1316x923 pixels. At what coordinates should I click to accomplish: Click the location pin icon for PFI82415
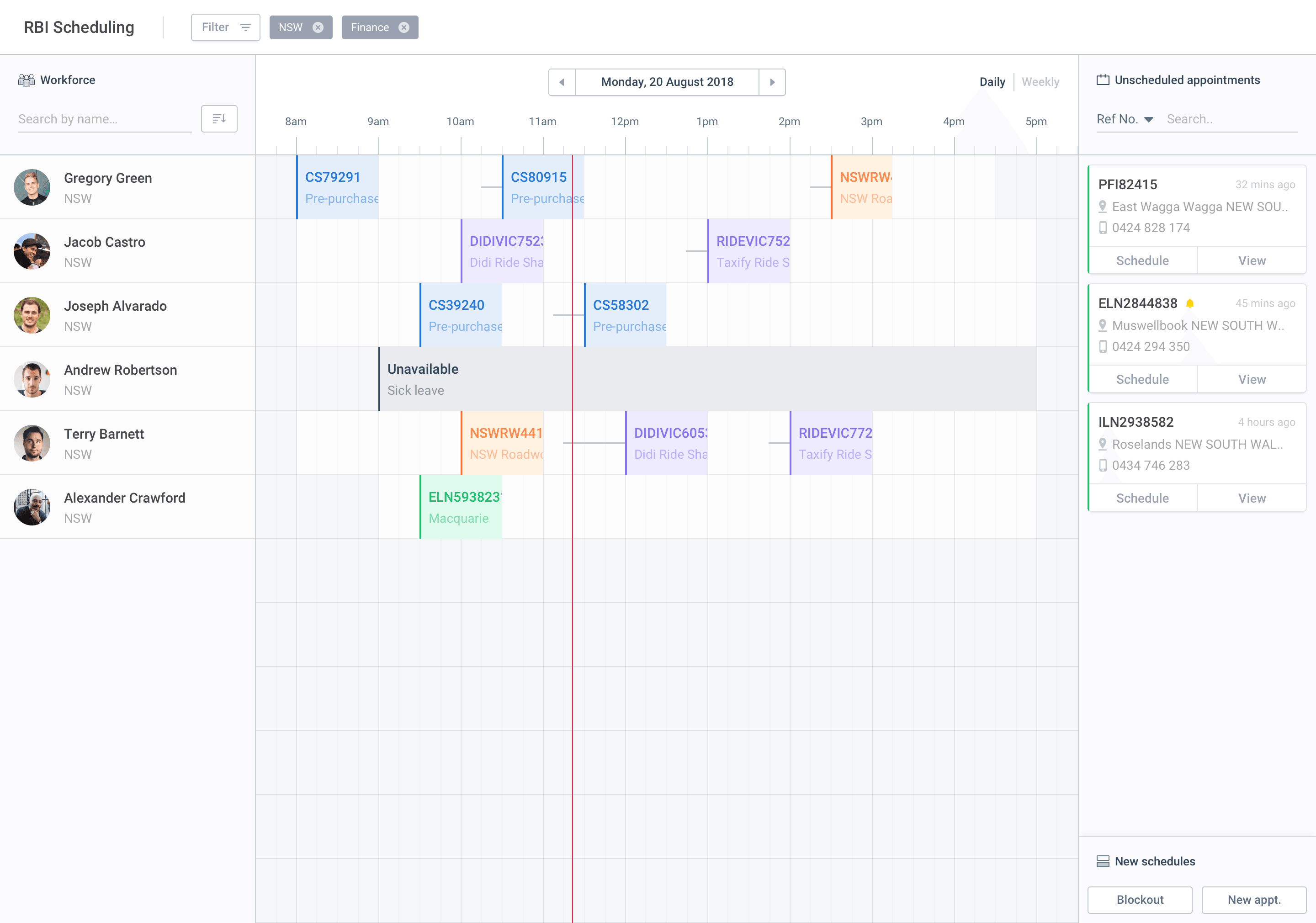1102,207
